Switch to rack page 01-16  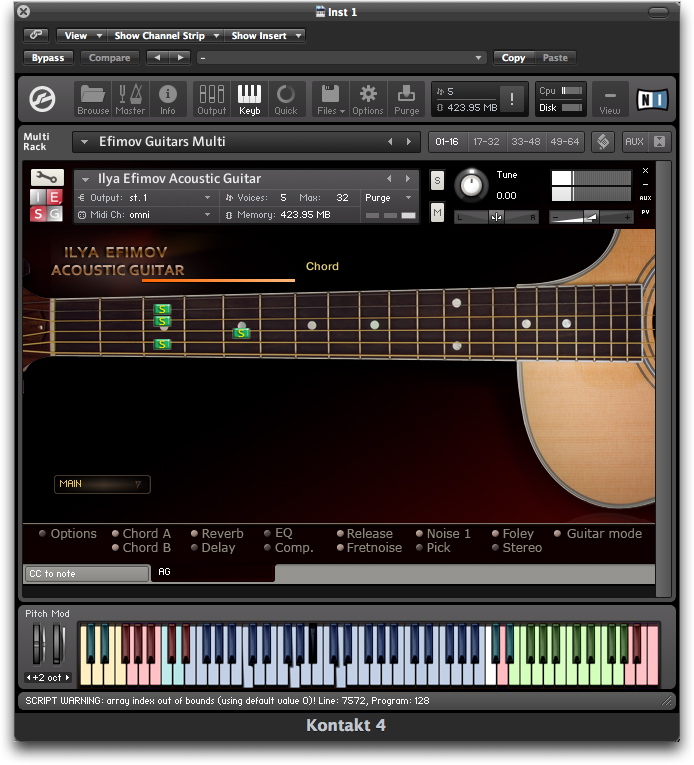447,142
